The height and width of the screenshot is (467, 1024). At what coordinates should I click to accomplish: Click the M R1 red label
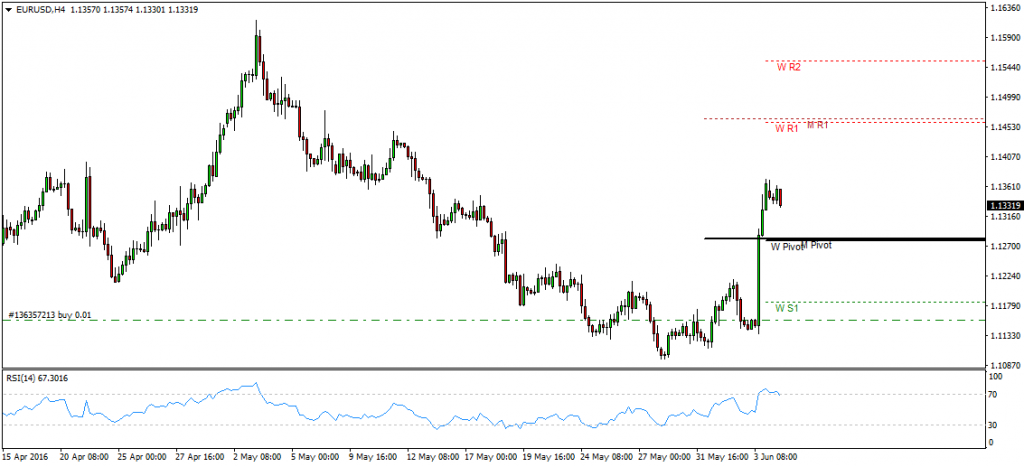click(818, 125)
